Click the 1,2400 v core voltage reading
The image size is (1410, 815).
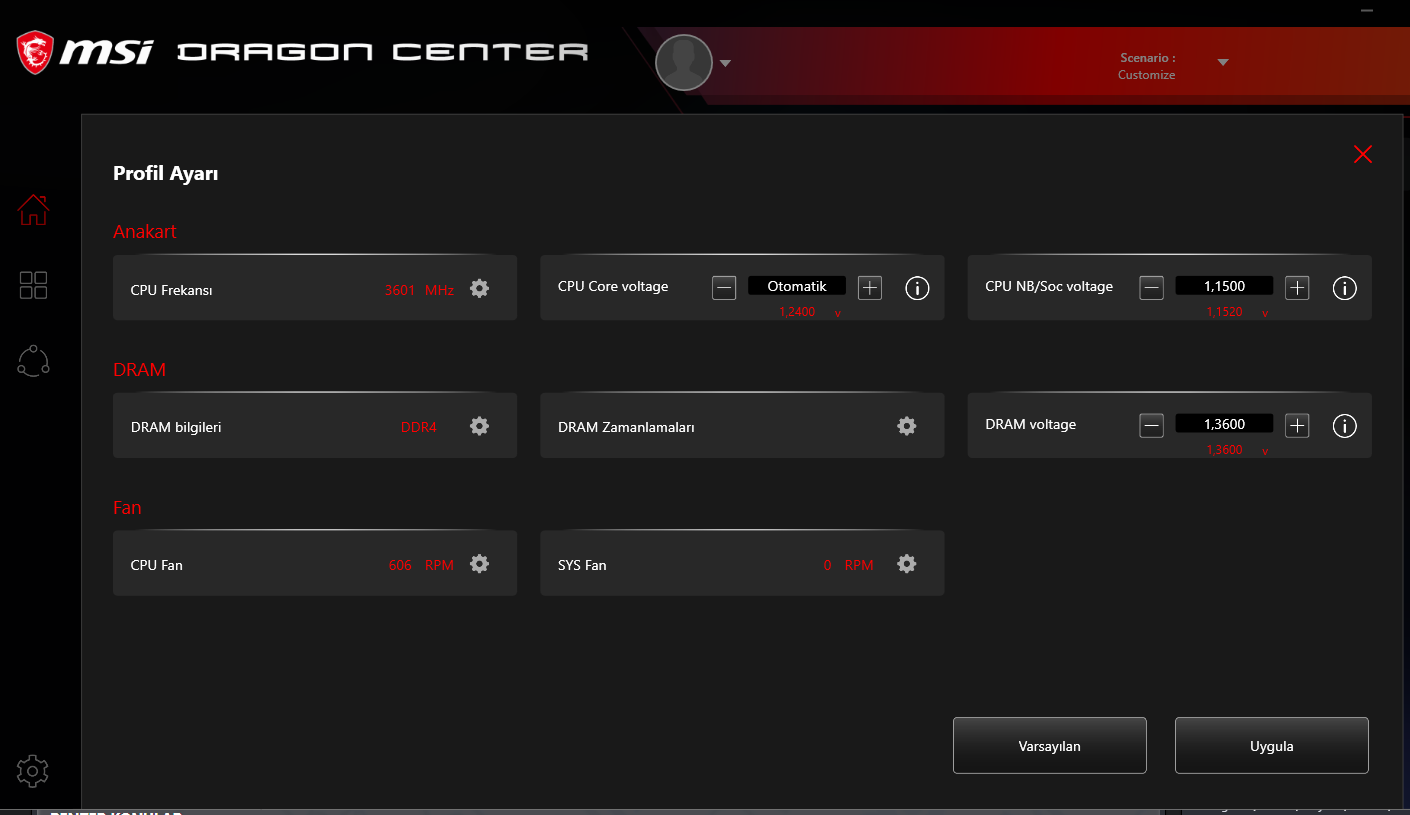(x=810, y=312)
